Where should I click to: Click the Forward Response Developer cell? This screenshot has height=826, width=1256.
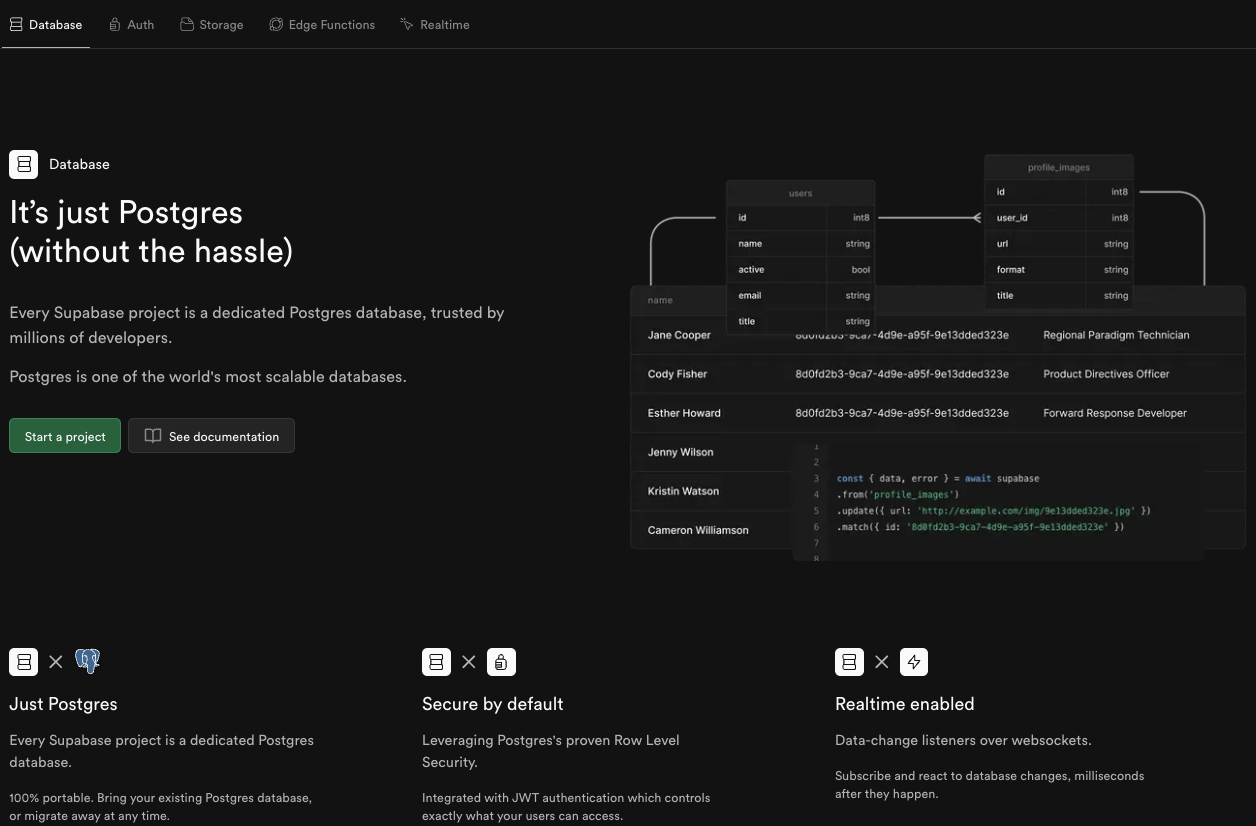click(x=1115, y=413)
